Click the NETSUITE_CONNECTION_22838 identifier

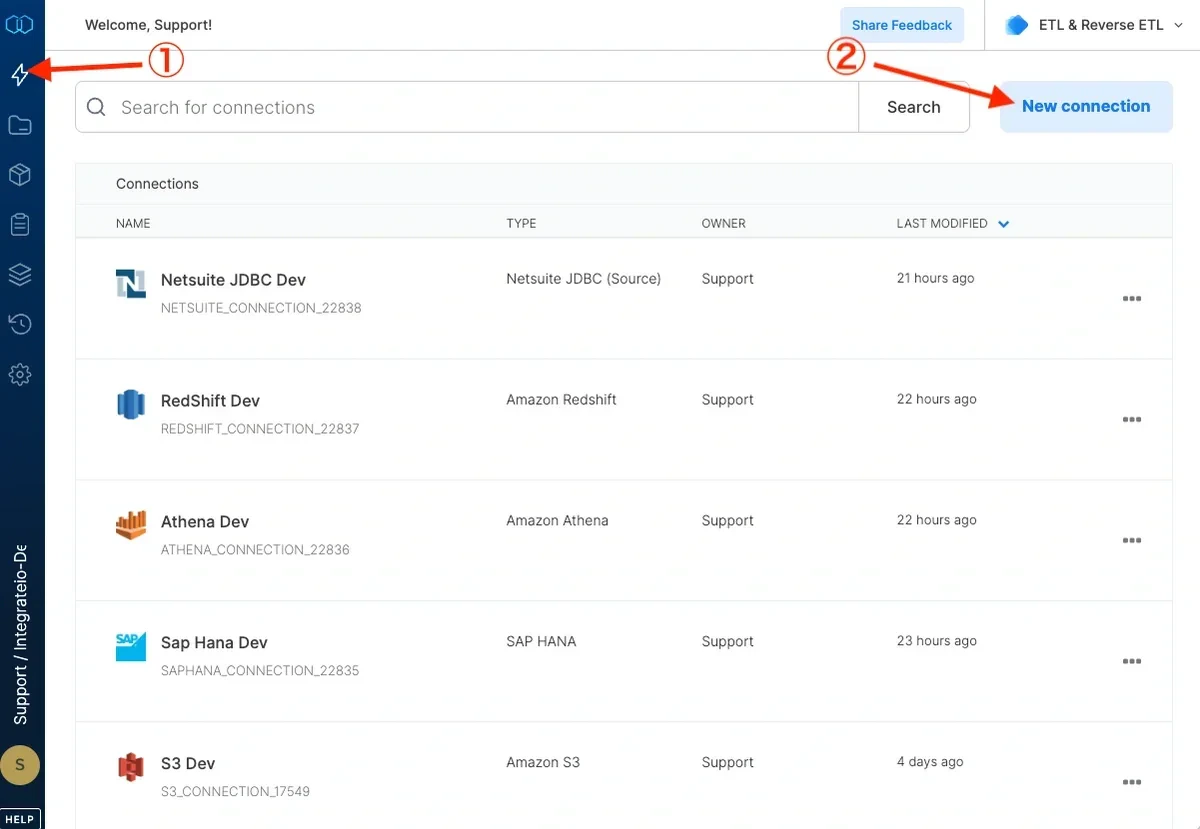click(261, 308)
